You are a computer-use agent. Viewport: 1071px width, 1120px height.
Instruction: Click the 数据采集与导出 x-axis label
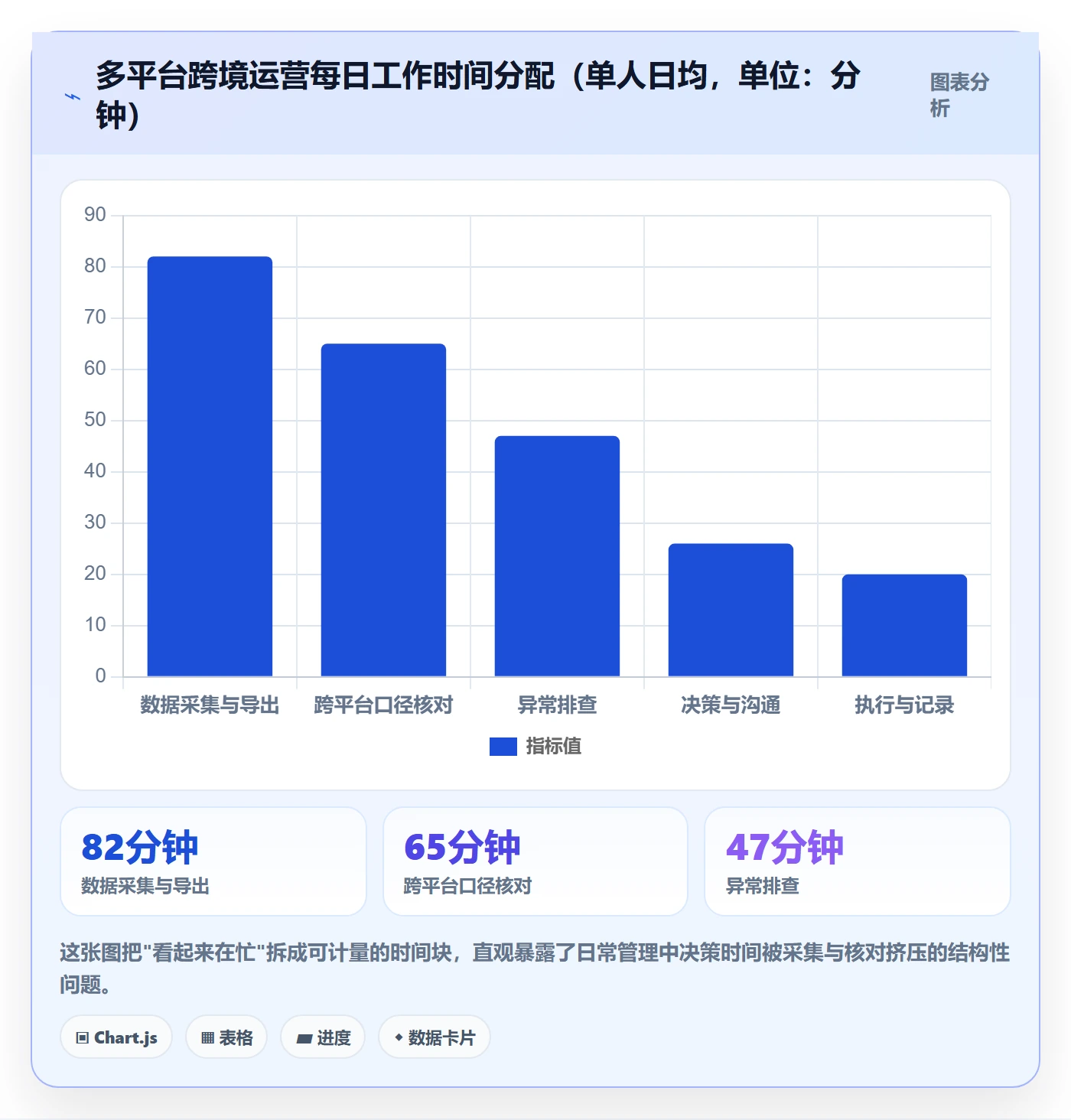coord(210,705)
